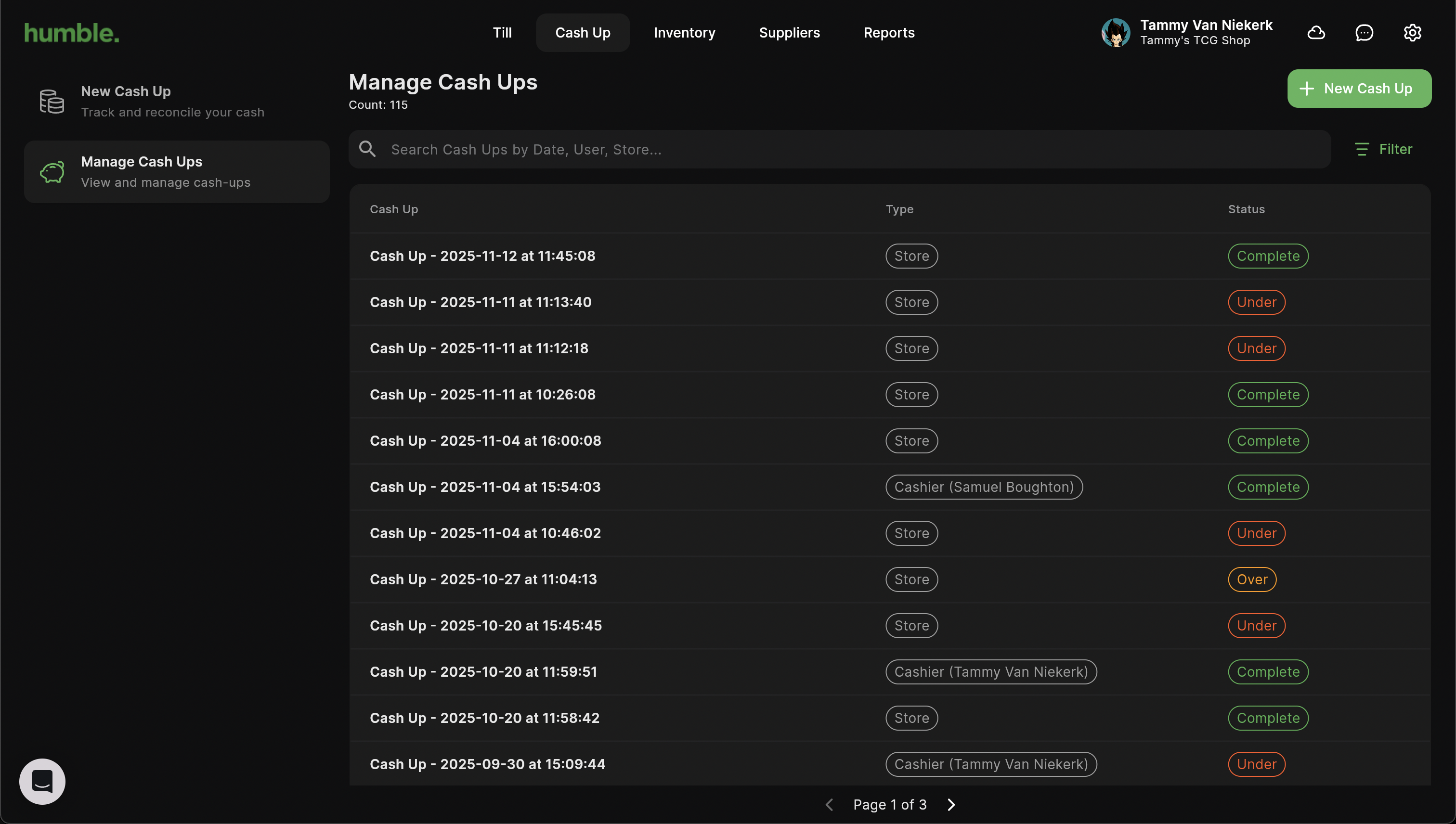This screenshot has width=1456, height=824.
Task: Select the Till tab
Action: click(502, 33)
